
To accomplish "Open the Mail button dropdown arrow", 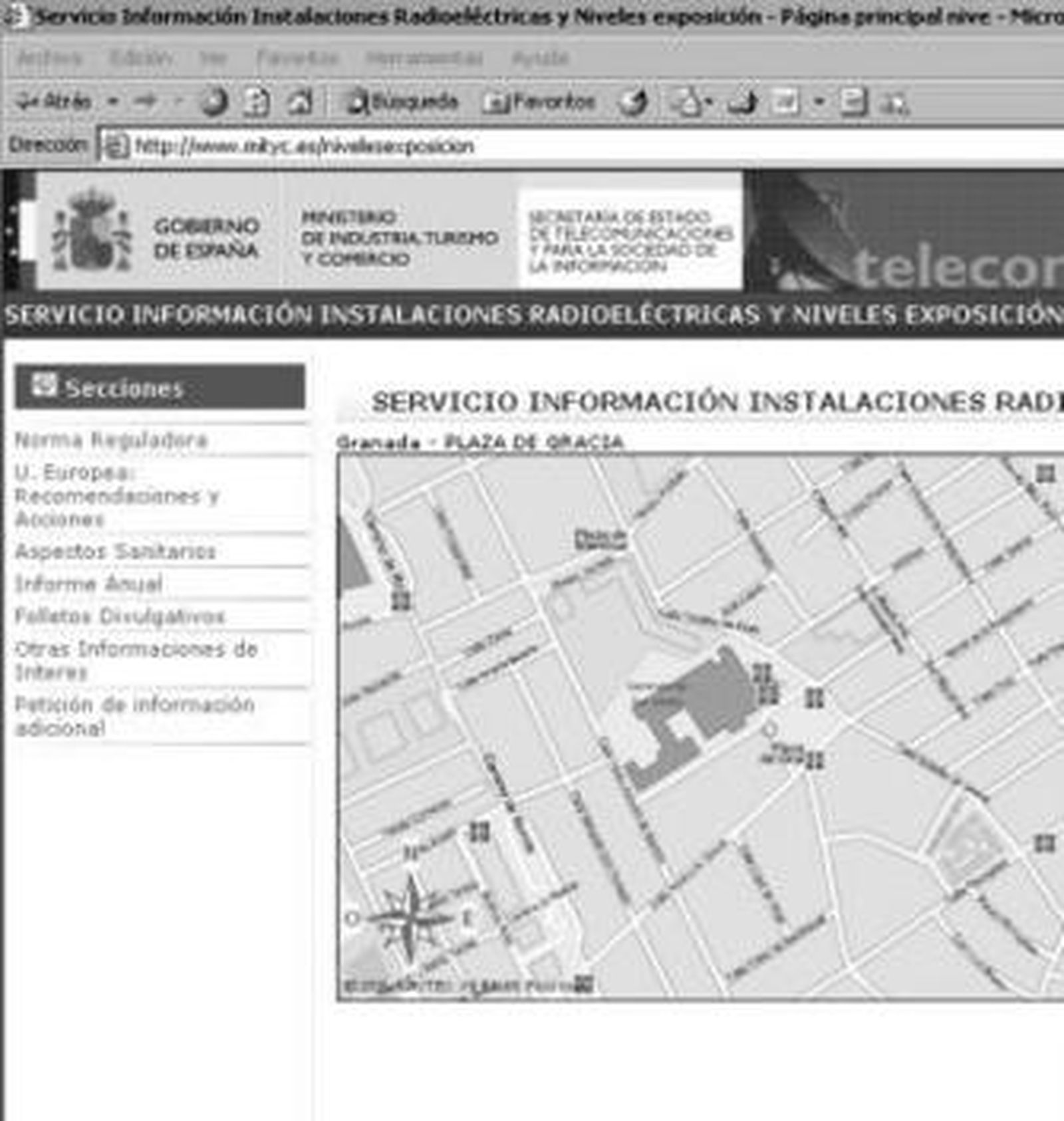I will (709, 102).
